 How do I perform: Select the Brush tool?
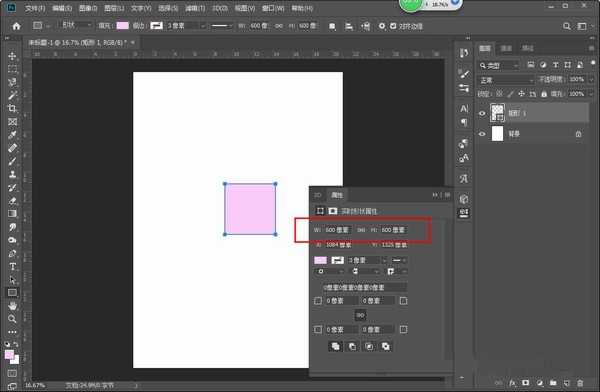[x=12, y=161]
